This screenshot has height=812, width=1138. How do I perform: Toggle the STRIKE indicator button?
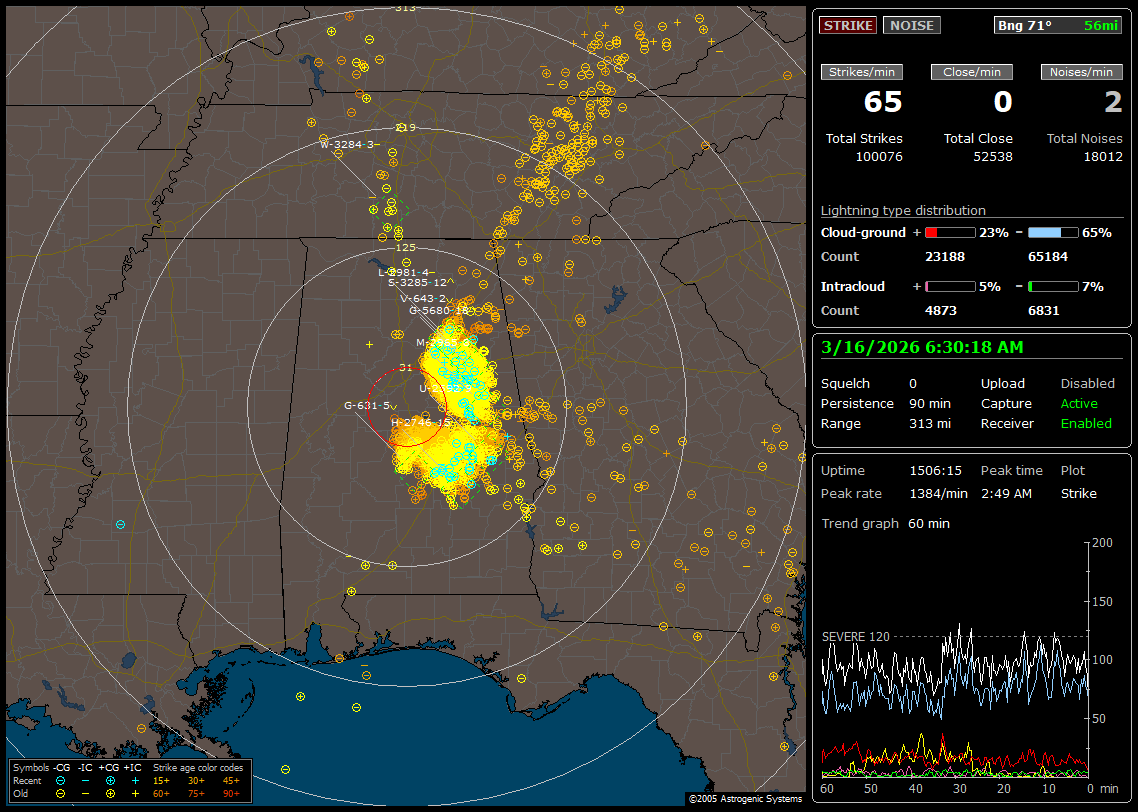pyautogui.click(x=848, y=25)
